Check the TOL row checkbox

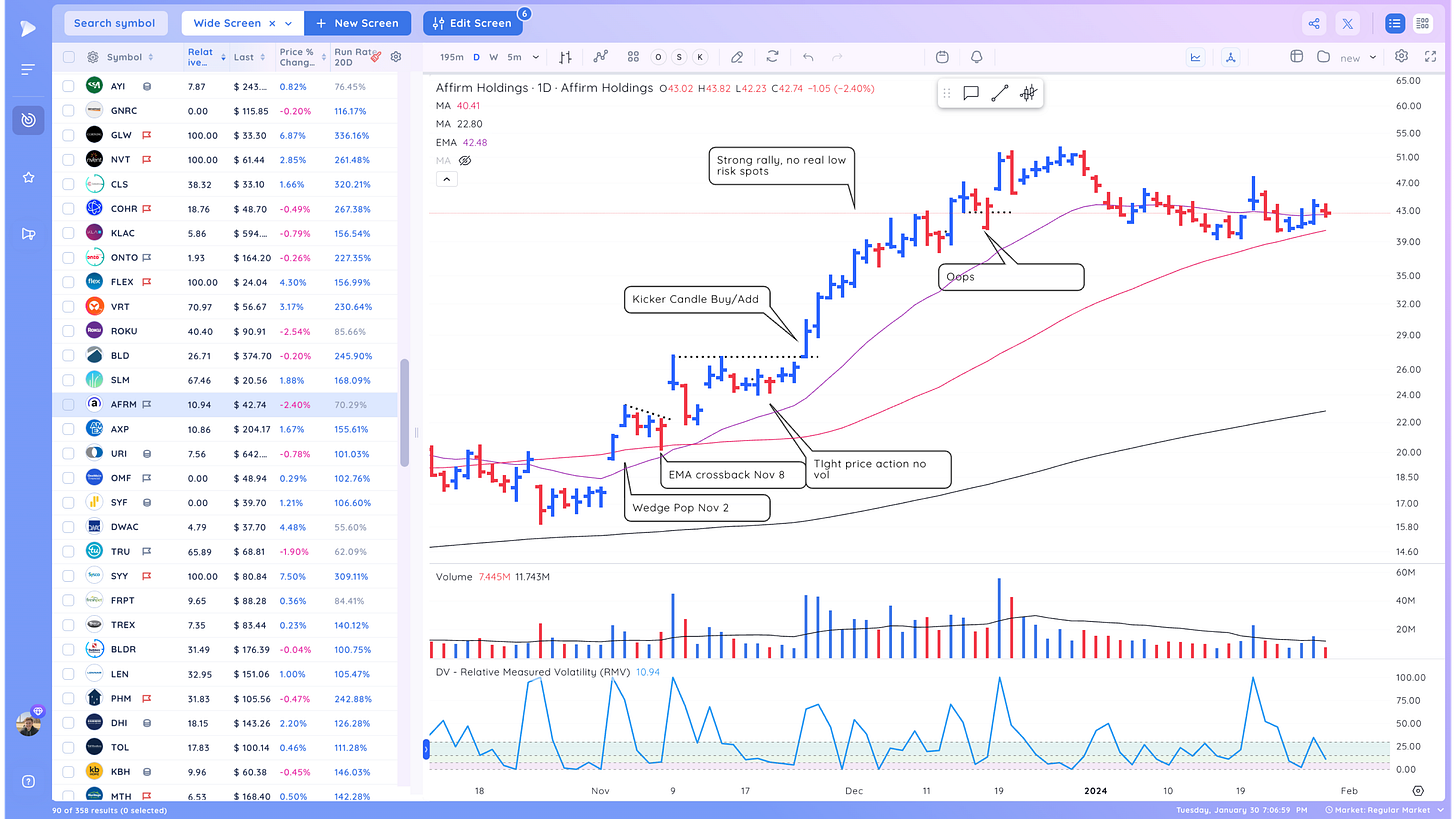68,747
